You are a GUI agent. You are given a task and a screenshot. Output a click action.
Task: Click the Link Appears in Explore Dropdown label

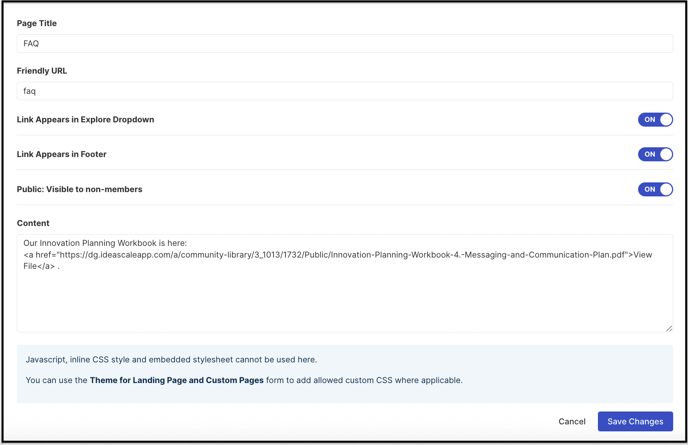point(86,119)
